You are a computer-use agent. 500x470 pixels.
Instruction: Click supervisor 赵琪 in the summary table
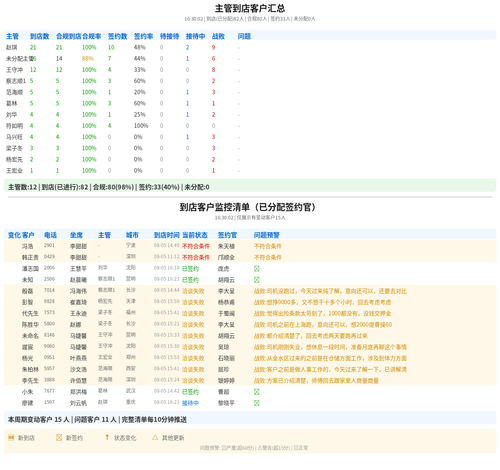click(x=12, y=48)
